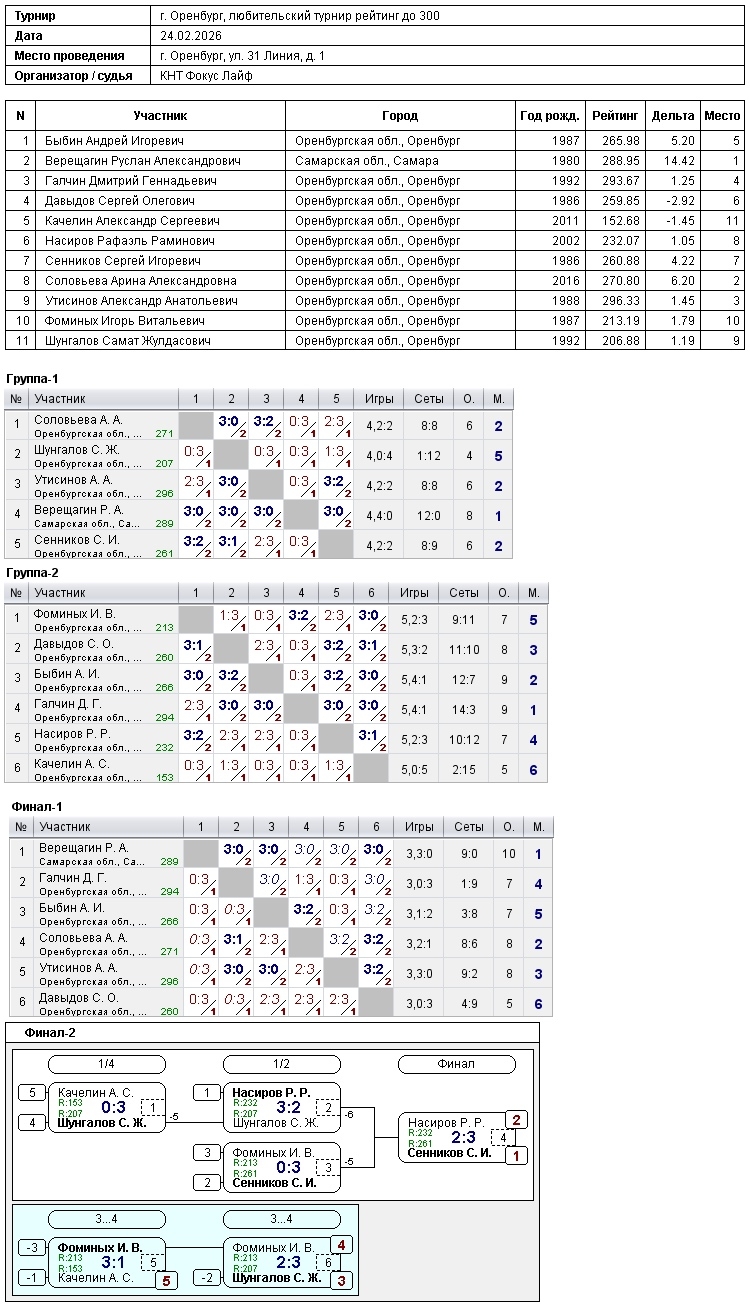Click Качелин А. С. in Группа-2 table

pyautogui.click(x=72, y=764)
